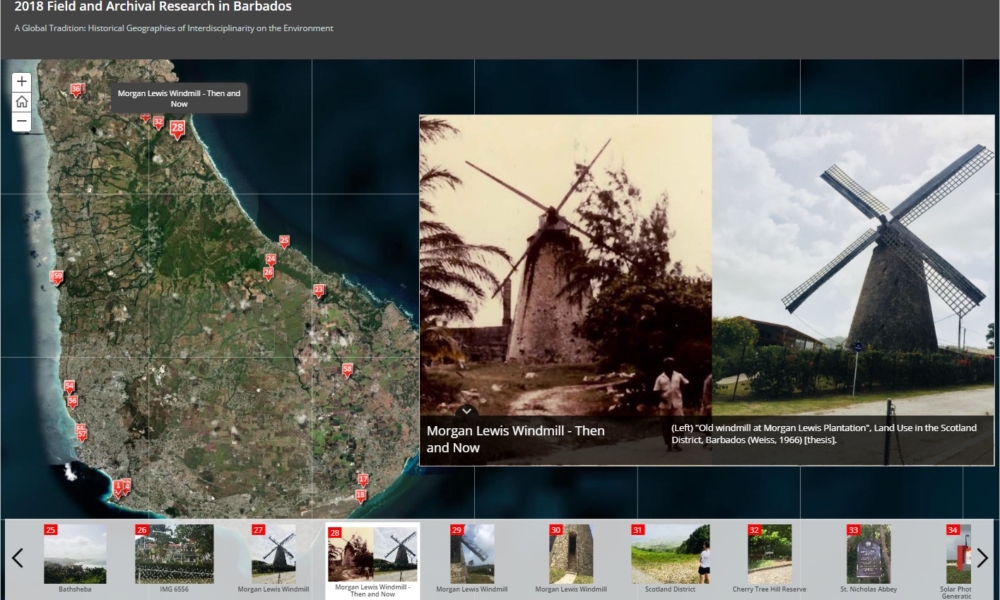Screen dimensions: 1000x600
Task: Show the Scotland District thumbnail
Action: pyautogui.click(x=670, y=556)
